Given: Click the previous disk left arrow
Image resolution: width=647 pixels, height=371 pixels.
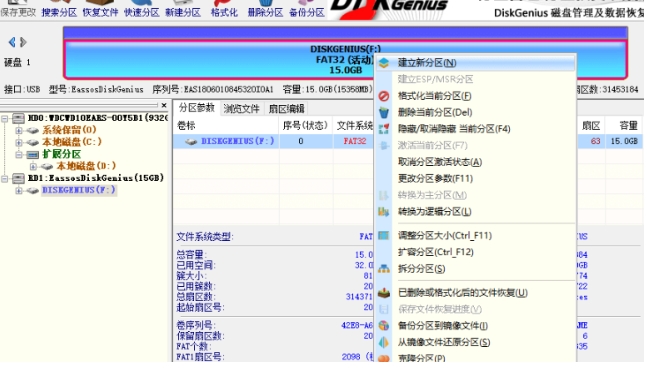Looking at the screenshot, I should point(12,42).
